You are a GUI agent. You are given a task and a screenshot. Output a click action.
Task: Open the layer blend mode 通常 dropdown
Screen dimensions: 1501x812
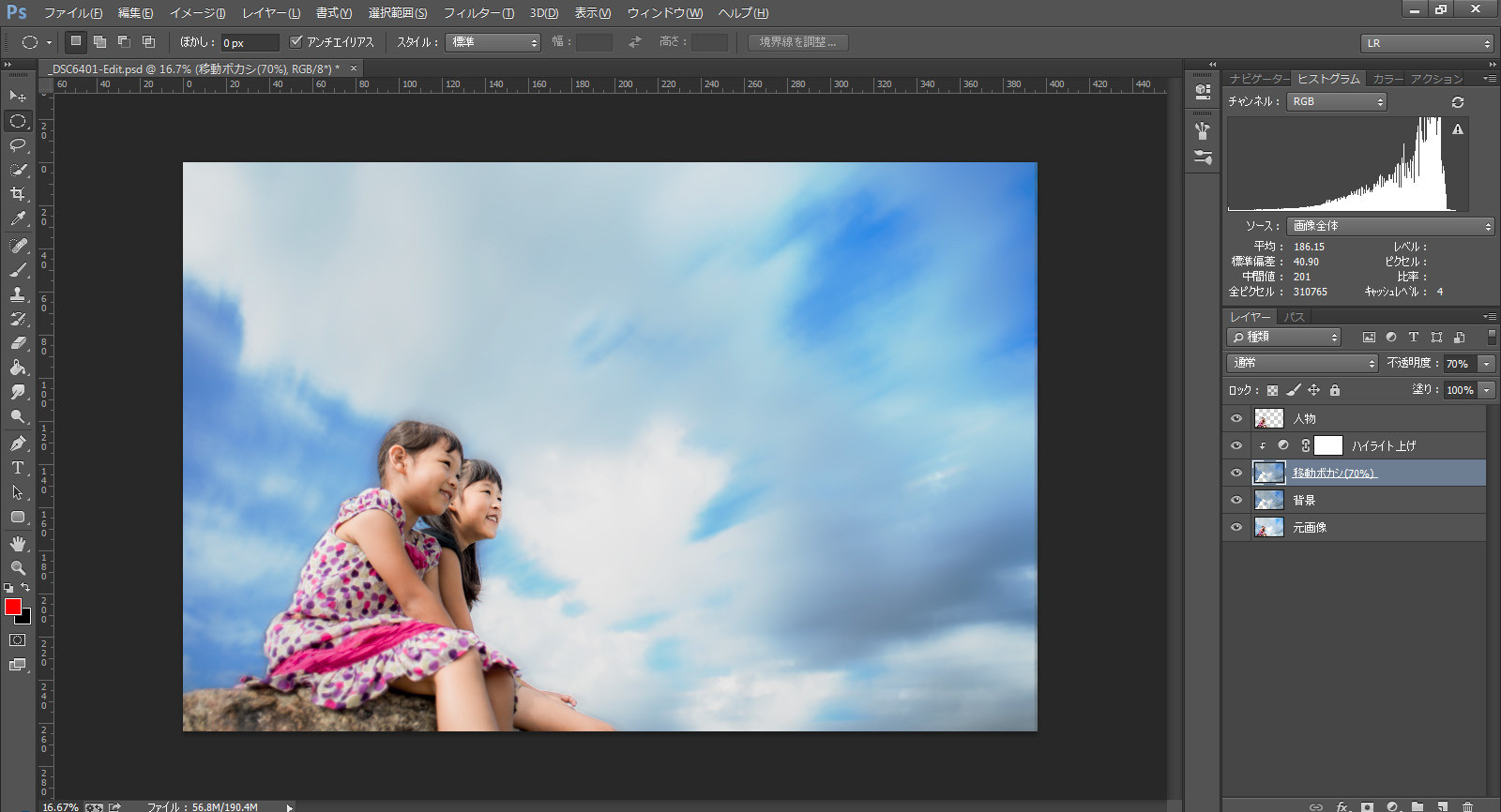1301,363
